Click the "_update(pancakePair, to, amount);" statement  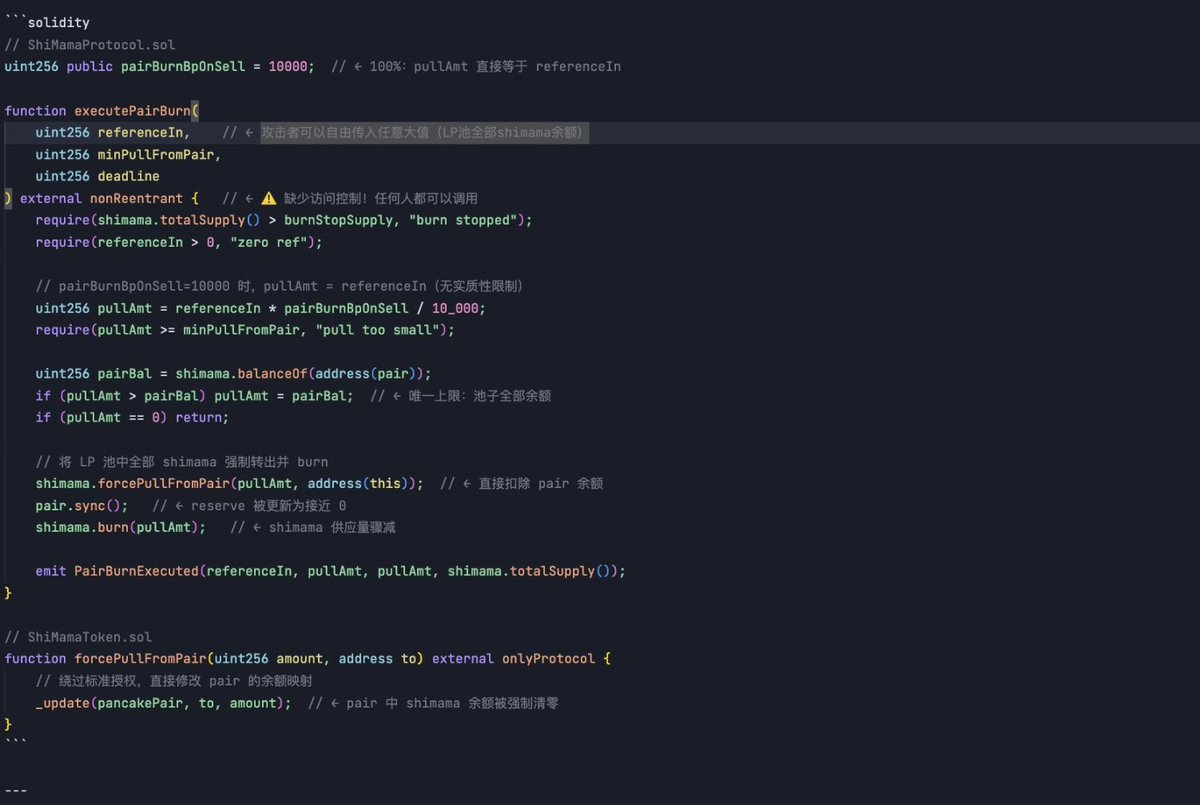click(163, 703)
